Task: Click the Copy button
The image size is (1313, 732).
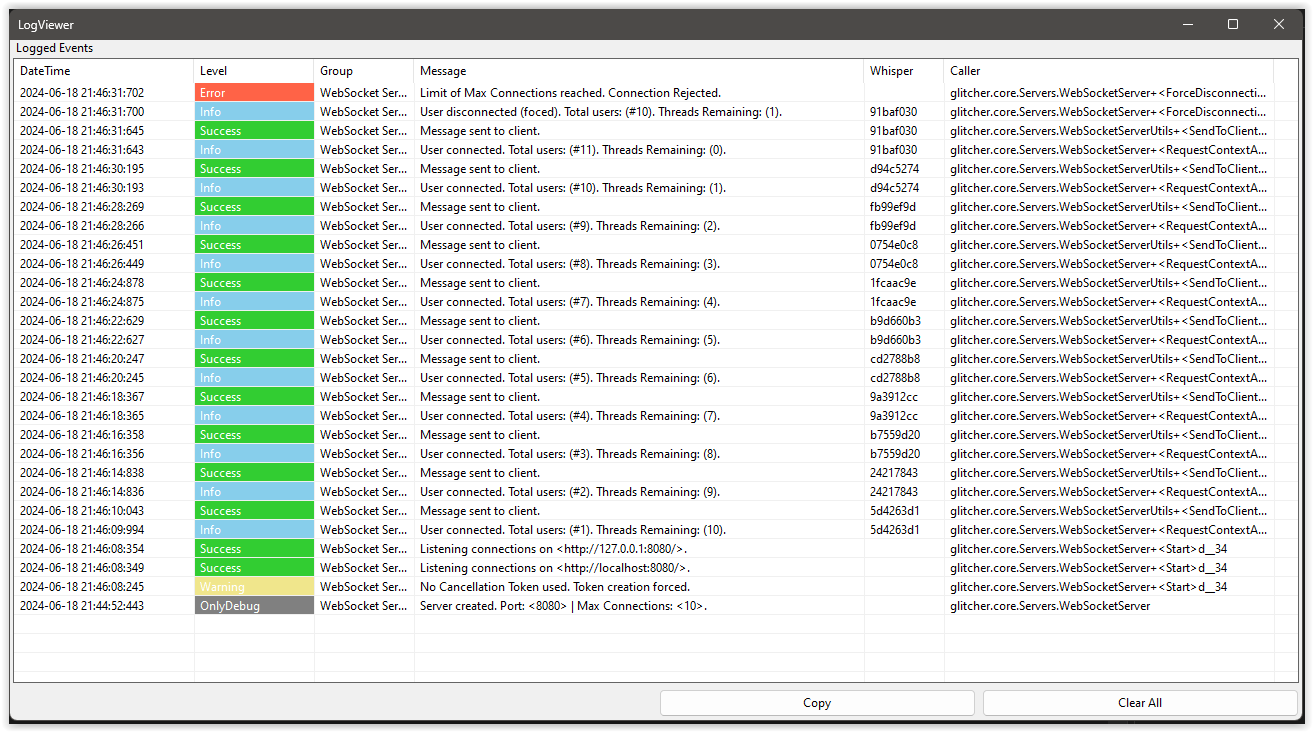Action: pos(816,703)
